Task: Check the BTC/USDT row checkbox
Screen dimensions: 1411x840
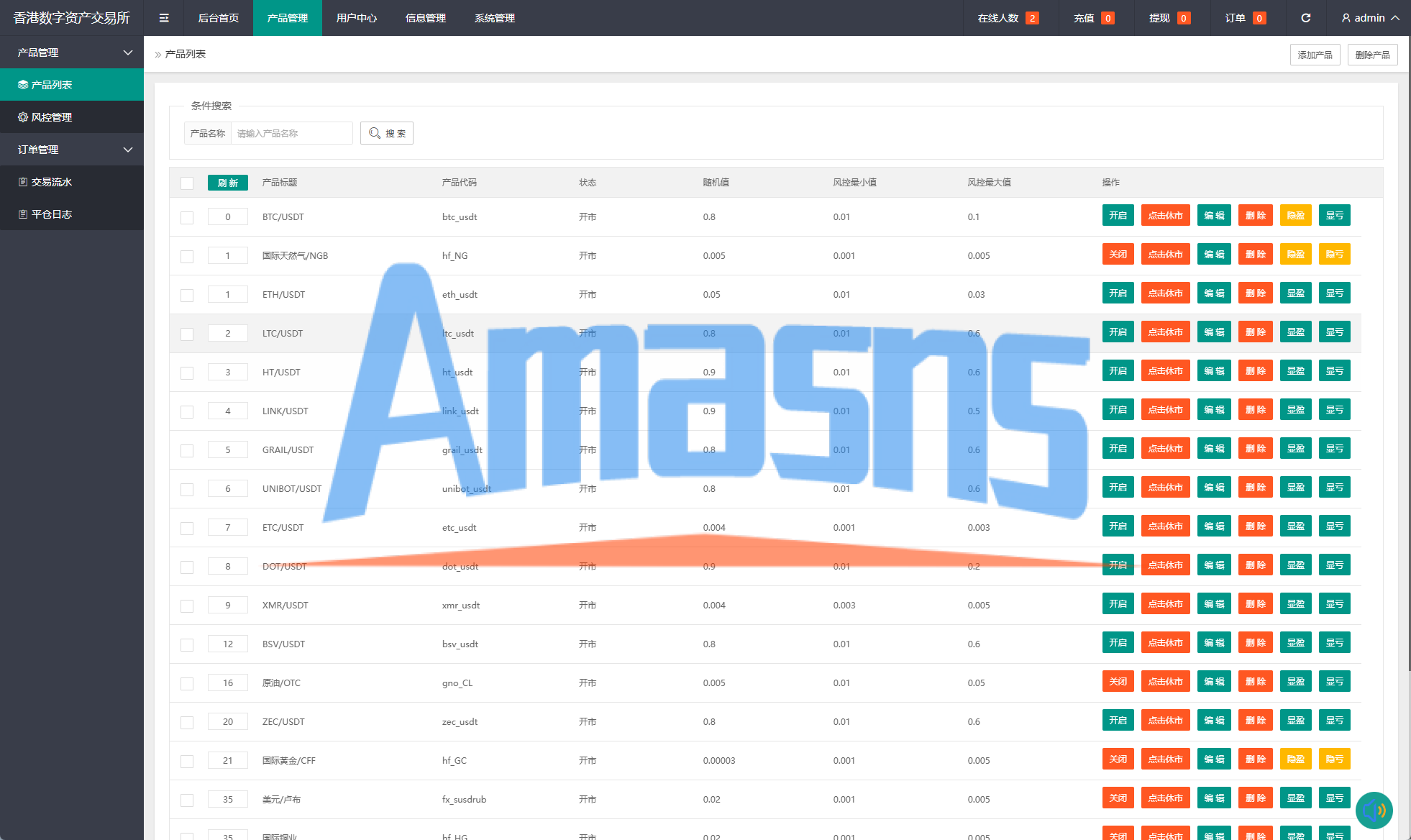Action: 187,217
